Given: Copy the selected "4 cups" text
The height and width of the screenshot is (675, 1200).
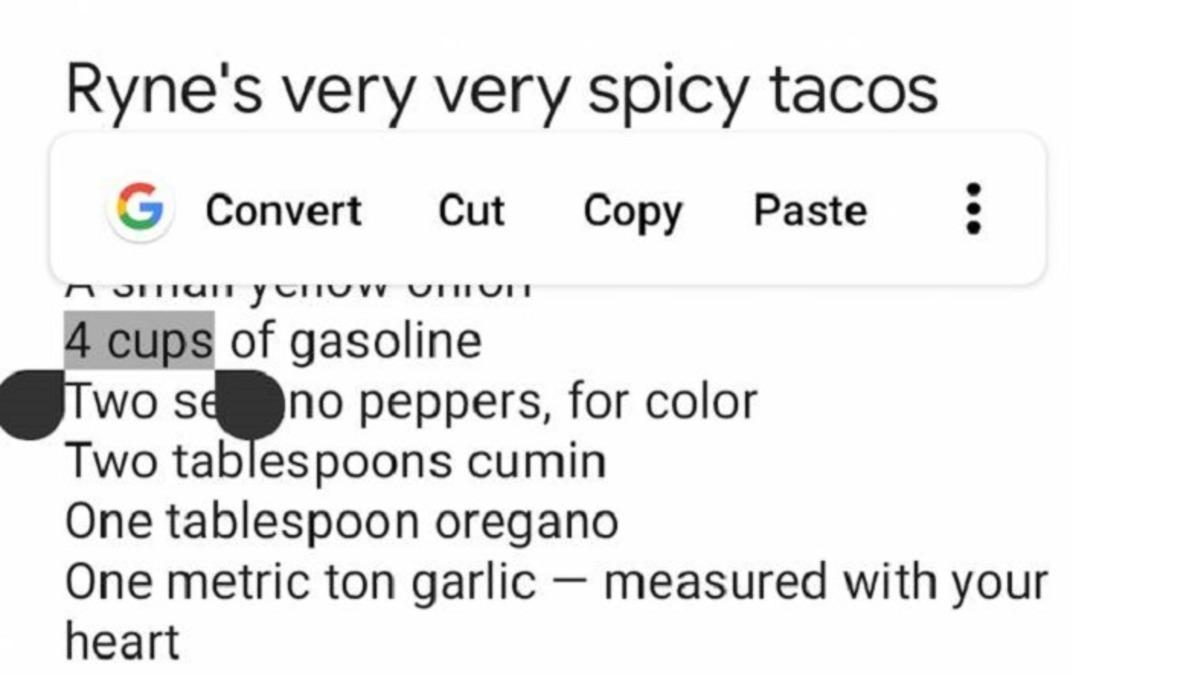Looking at the screenshot, I should point(632,210).
